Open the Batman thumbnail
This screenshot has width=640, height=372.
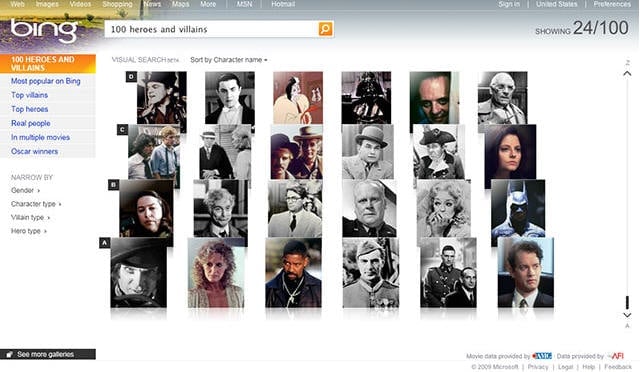point(518,209)
